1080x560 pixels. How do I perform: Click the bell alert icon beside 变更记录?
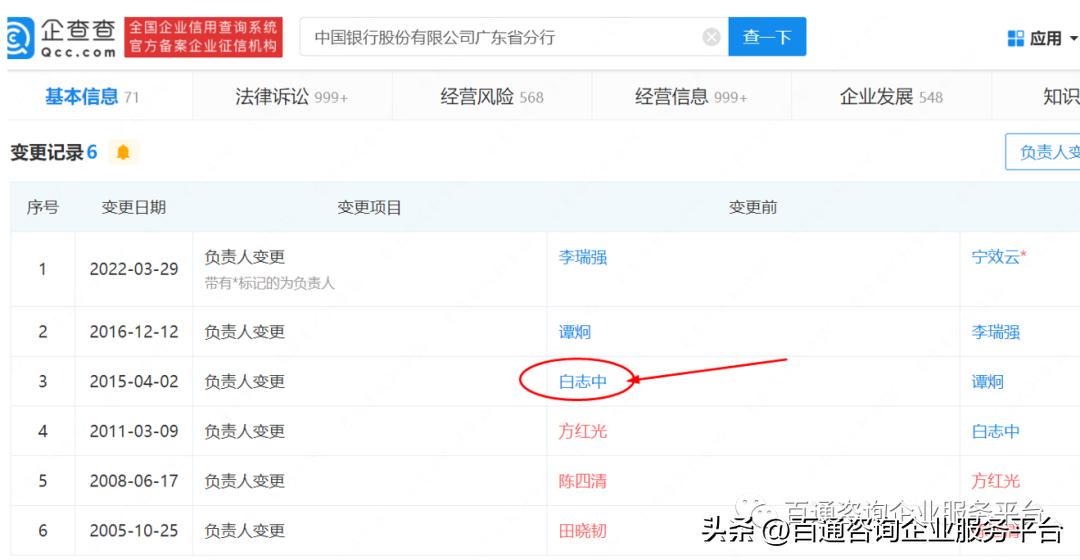(x=123, y=152)
